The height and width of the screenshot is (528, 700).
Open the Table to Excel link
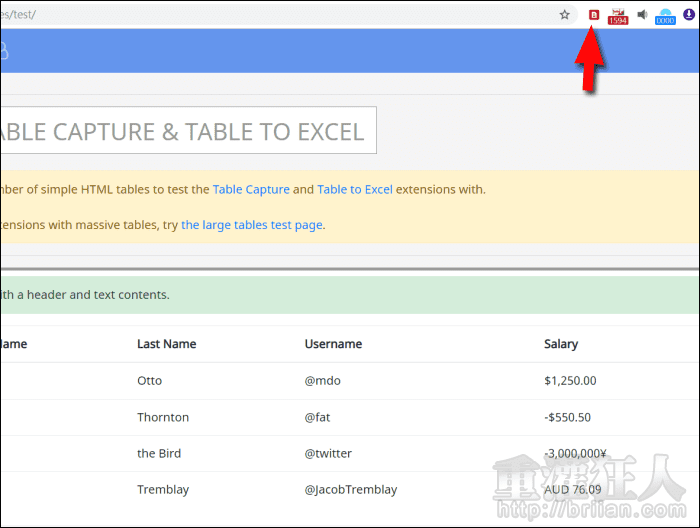pyautogui.click(x=355, y=189)
